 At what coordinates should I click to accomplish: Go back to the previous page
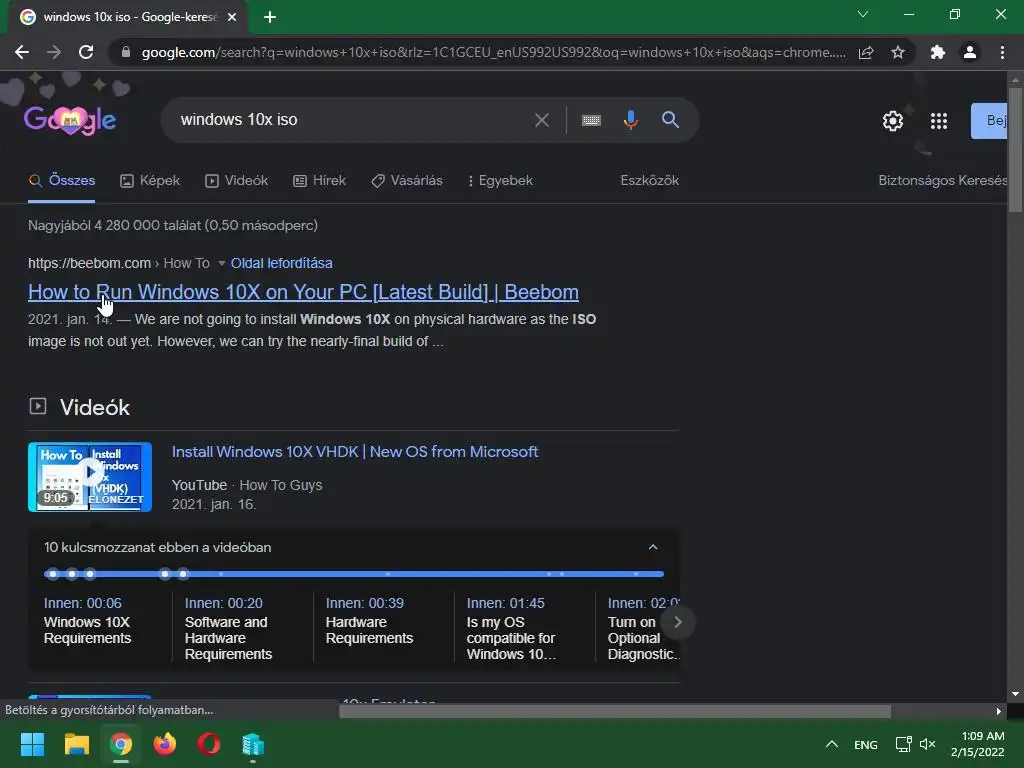coord(22,52)
